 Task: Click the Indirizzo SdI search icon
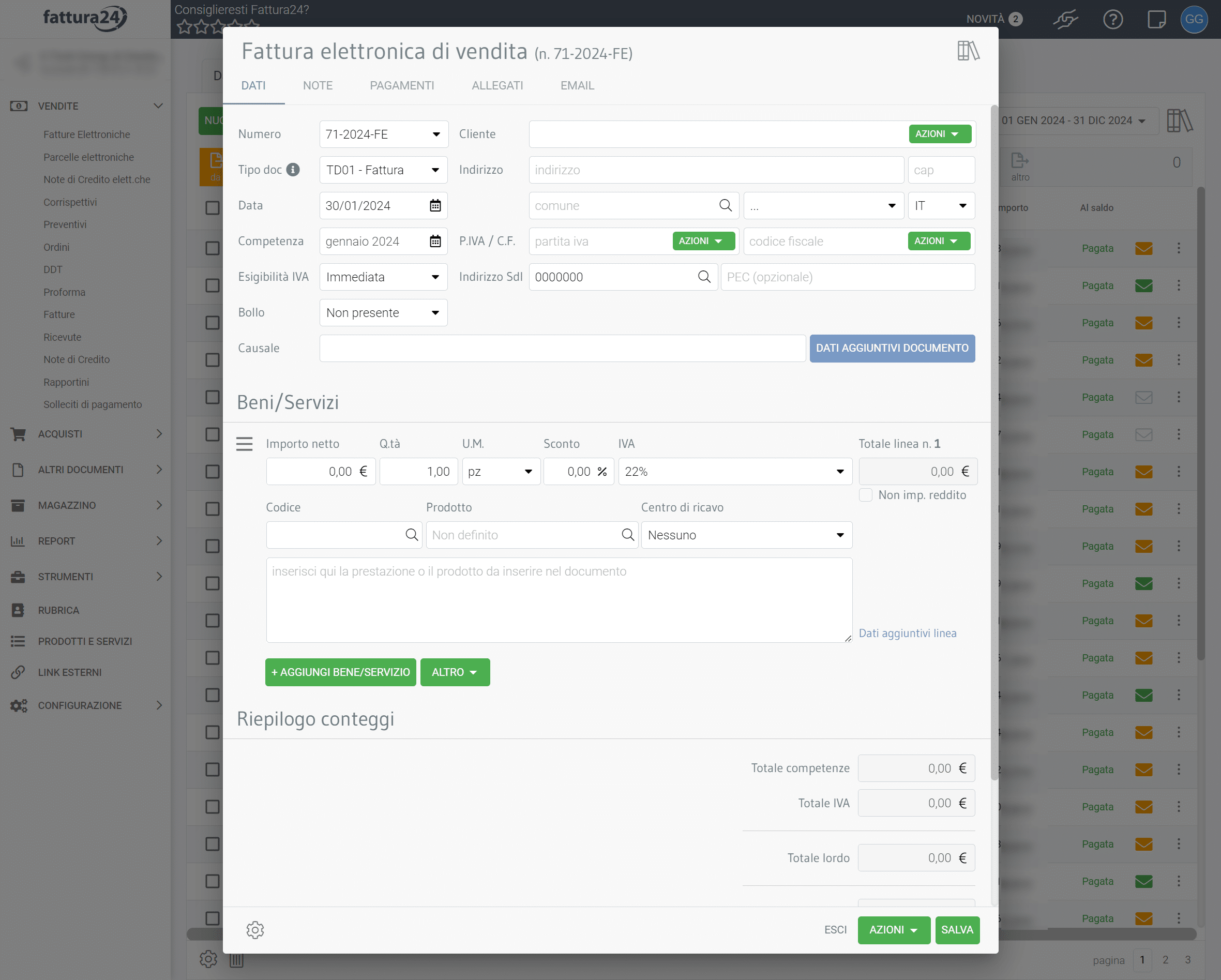tap(704, 277)
